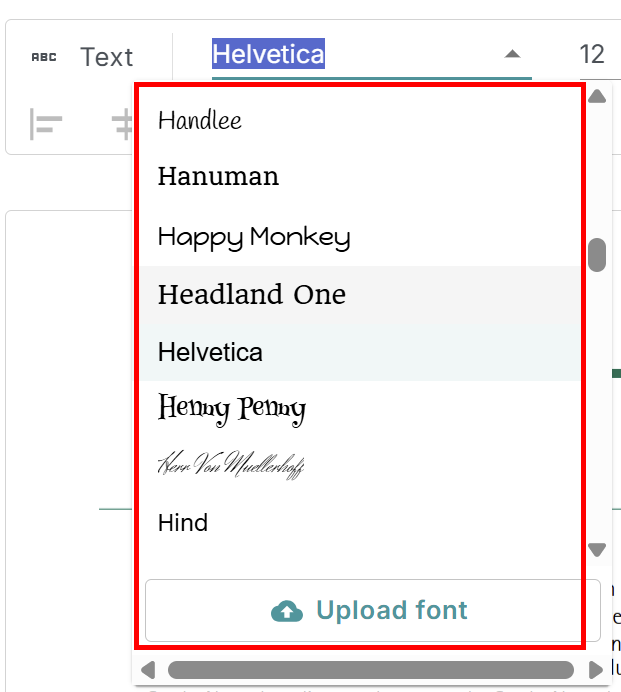Select the Handlee font

click(x=200, y=121)
